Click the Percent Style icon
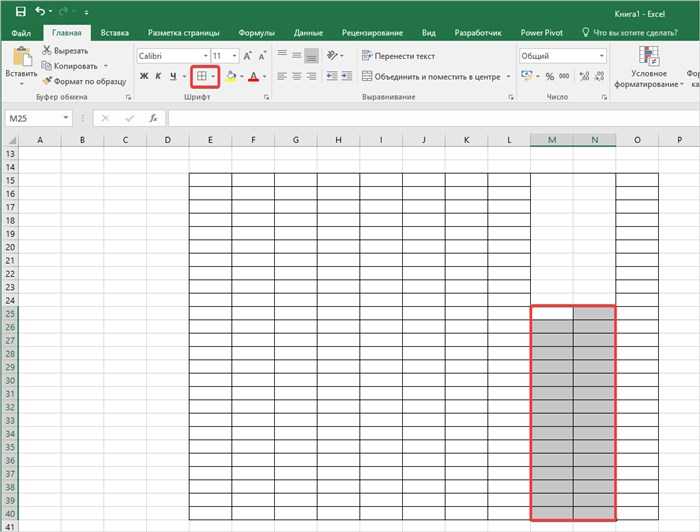The height and width of the screenshot is (532, 700). [550, 76]
